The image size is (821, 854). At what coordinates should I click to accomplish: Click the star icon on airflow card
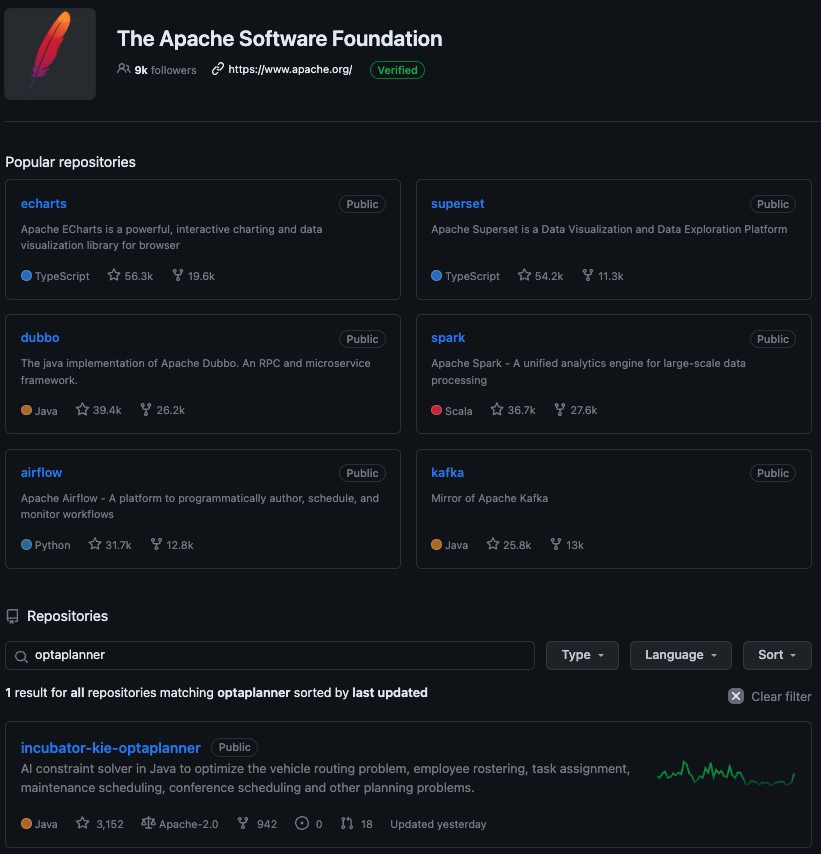coord(95,544)
